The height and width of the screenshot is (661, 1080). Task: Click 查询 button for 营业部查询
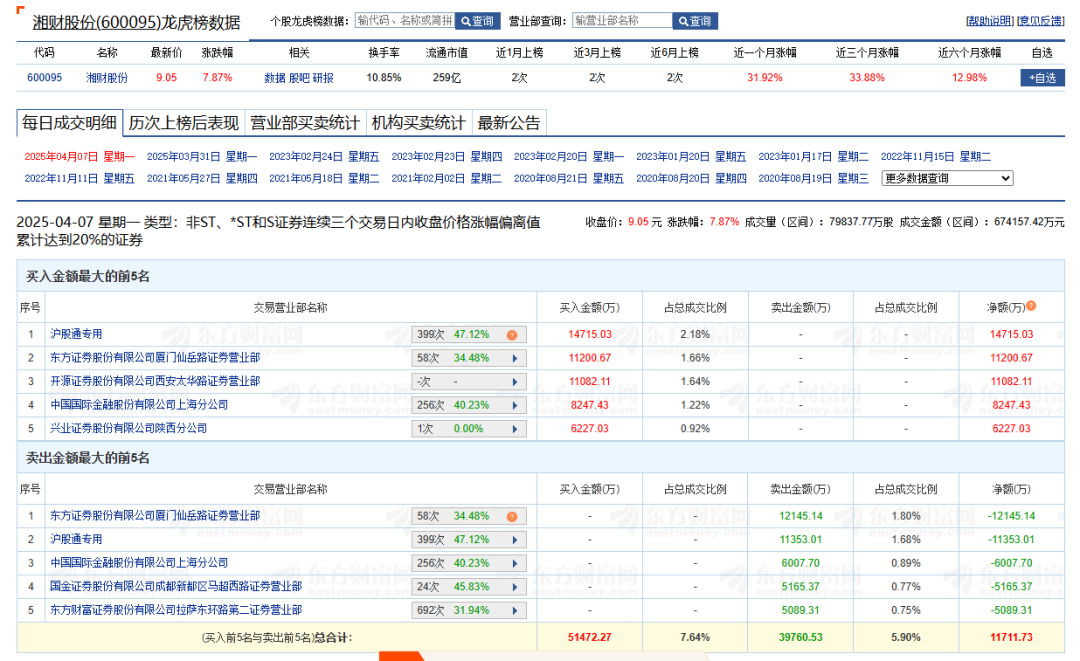click(x=695, y=21)
